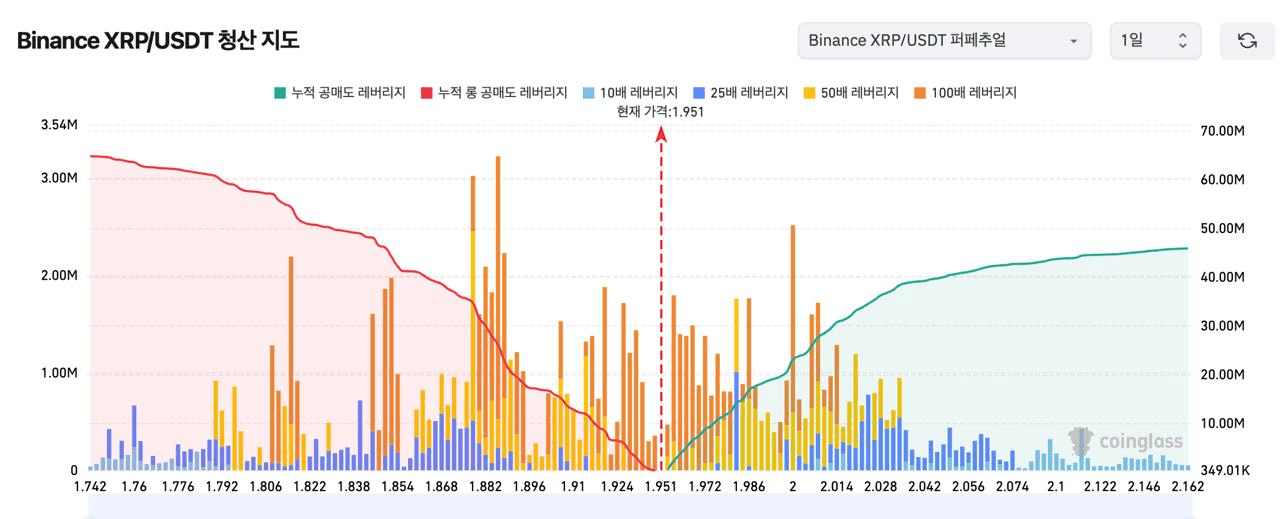Click the 3.54M left axis label

click(x=59, y=125)
